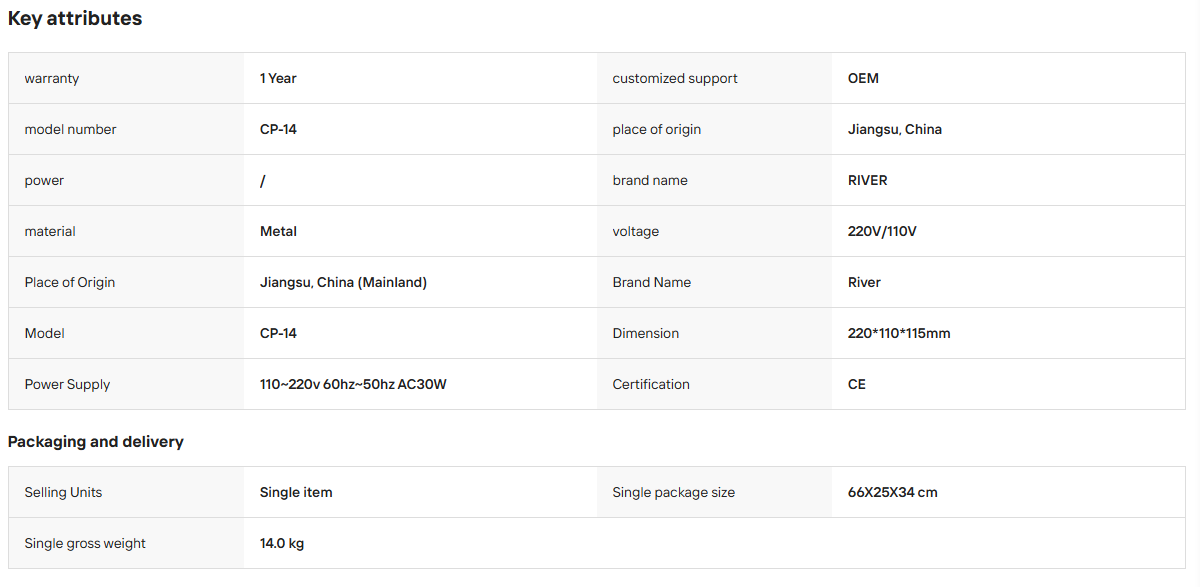Screen dimensions: 1200x587
Task: Click the Single gross weight label
Action: pos(85,543)
